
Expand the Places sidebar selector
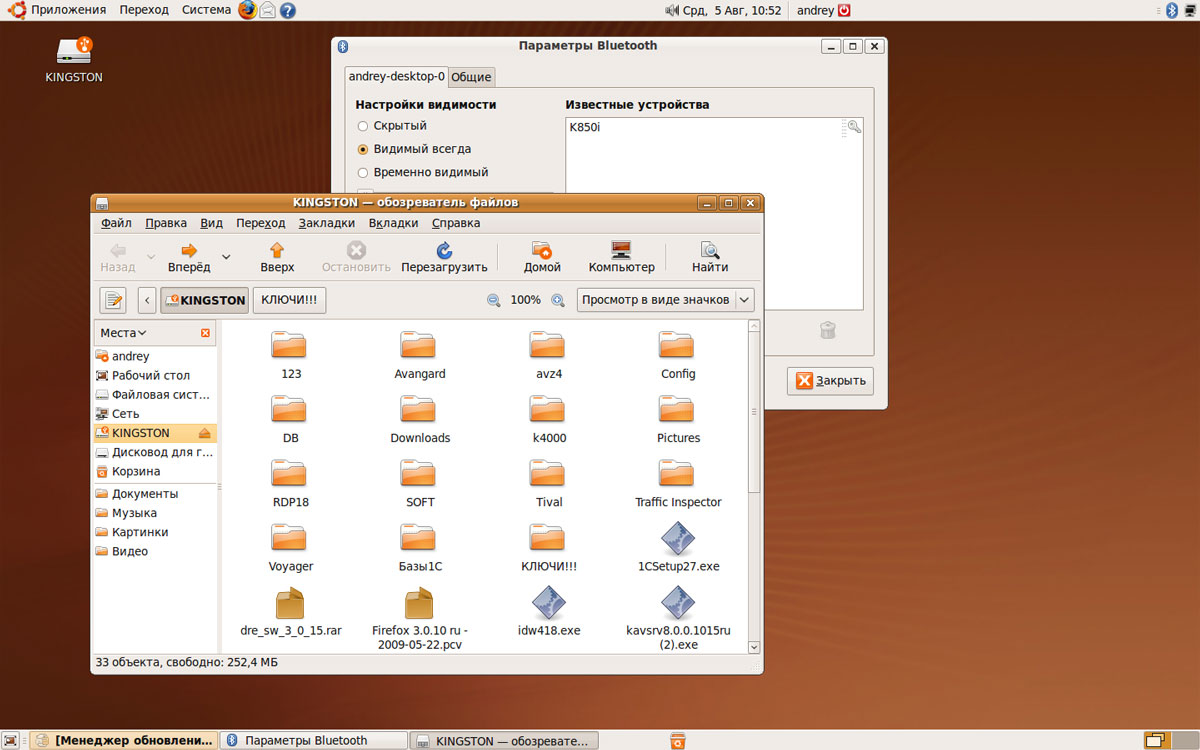coord(123,333)
